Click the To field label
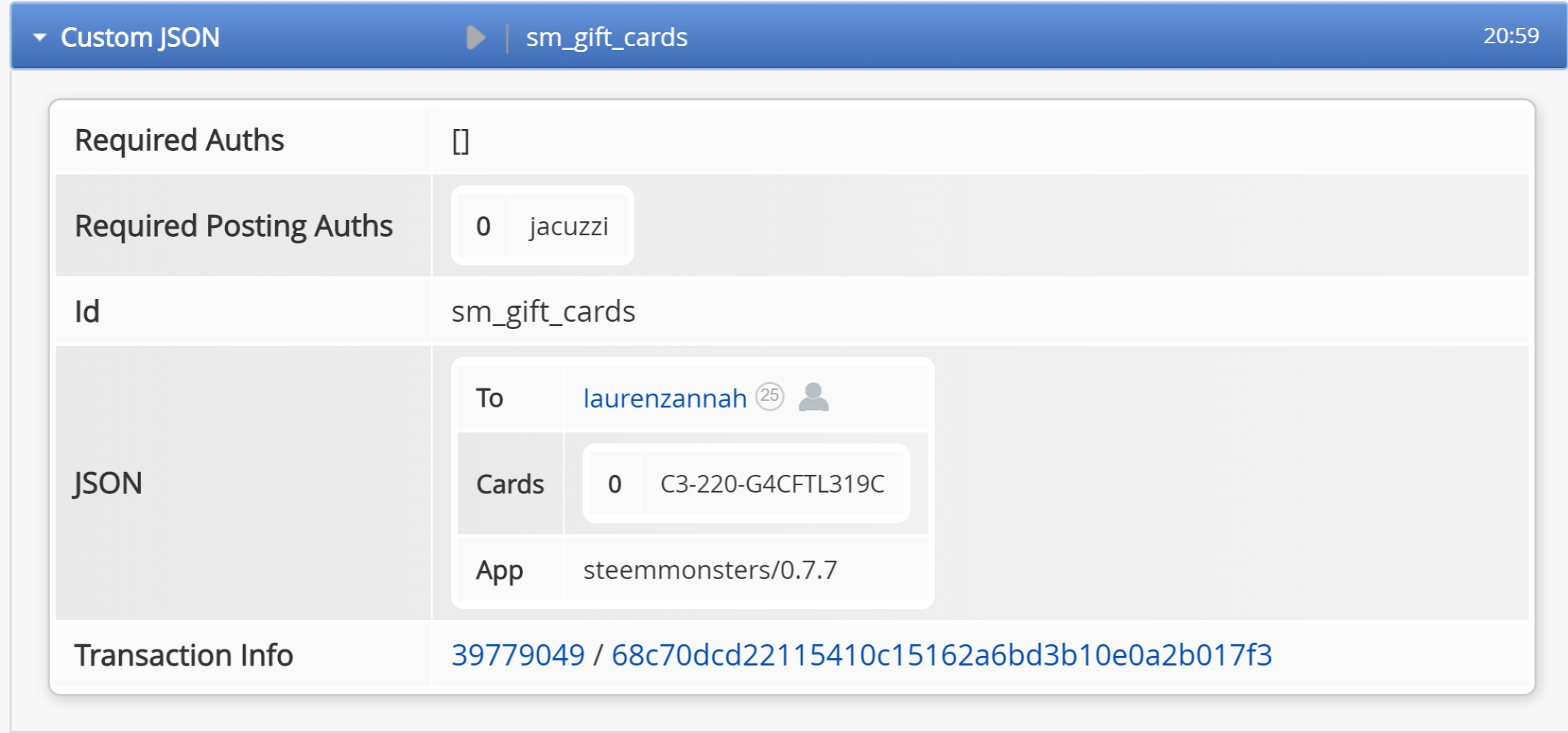Viewport: 1568px width, 733px height. (489, 398)
